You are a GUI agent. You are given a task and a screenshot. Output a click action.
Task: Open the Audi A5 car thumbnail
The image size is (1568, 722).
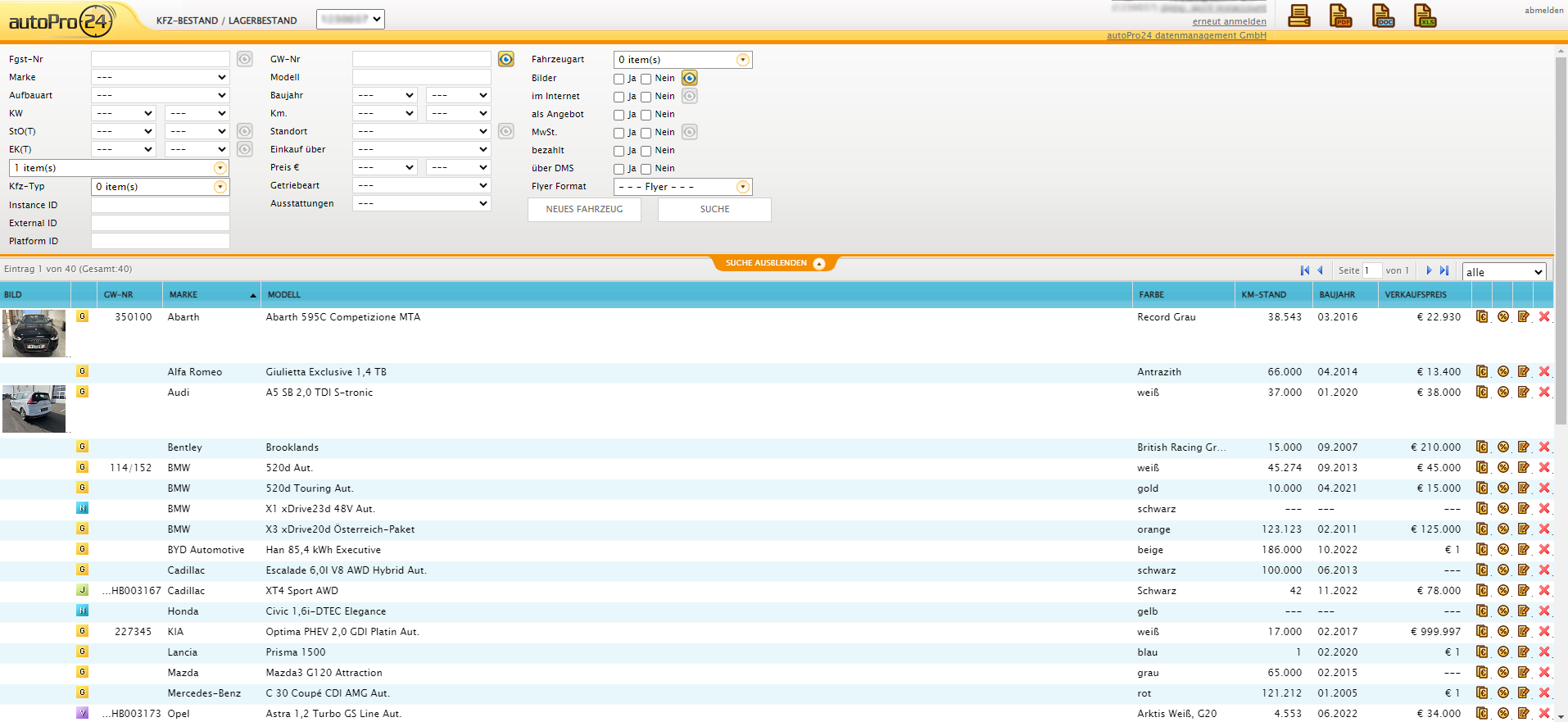coord(34,409)
